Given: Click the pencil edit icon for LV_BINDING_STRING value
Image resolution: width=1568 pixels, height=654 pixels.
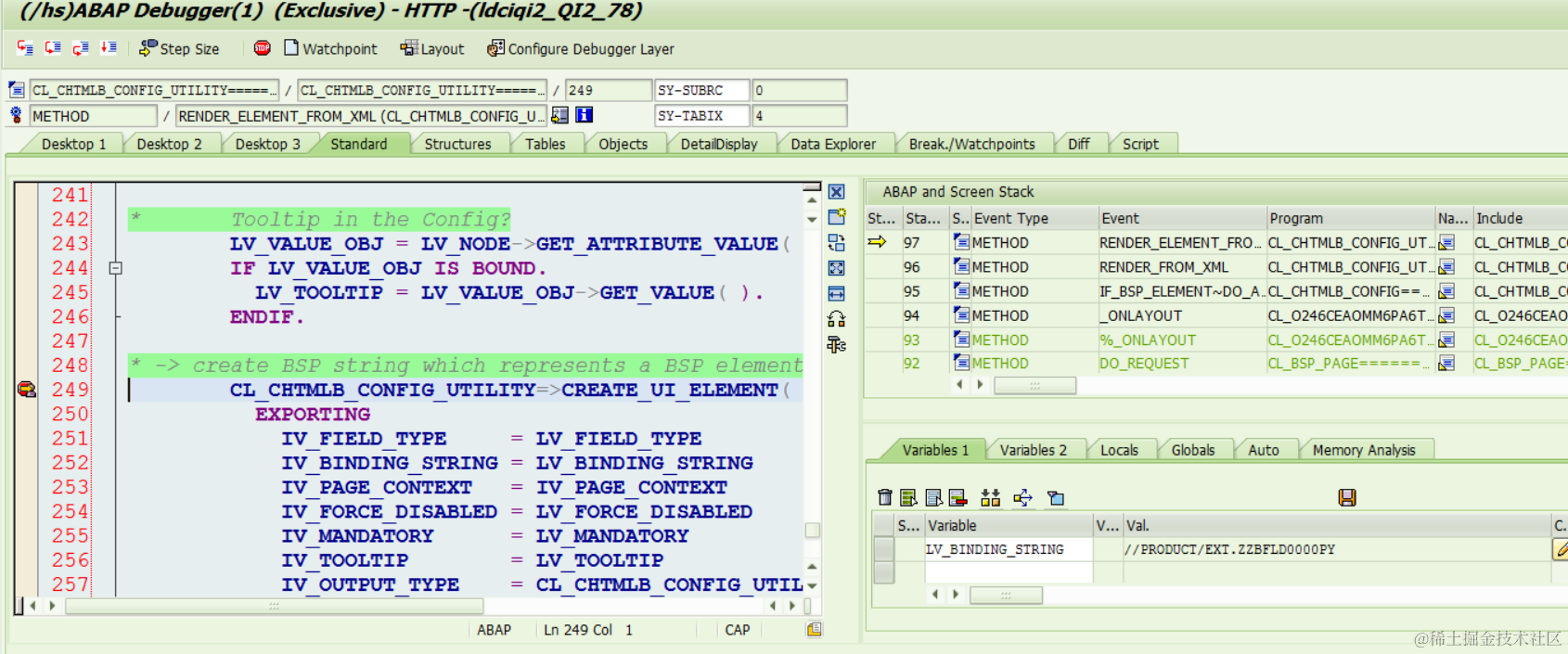Looking at the screenshot, I should [x=1561, y=549].
